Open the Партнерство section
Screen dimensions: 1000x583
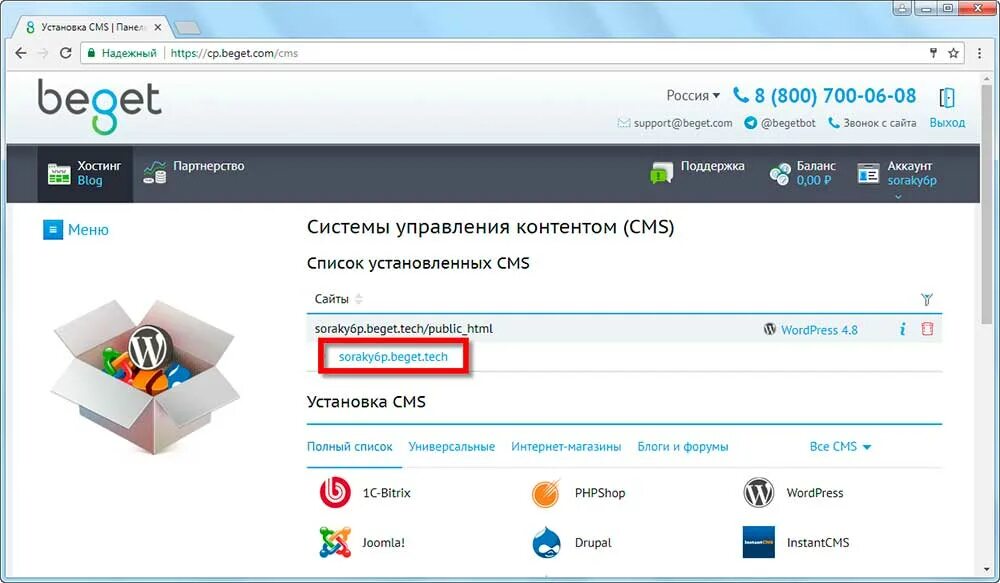(193, 172)
